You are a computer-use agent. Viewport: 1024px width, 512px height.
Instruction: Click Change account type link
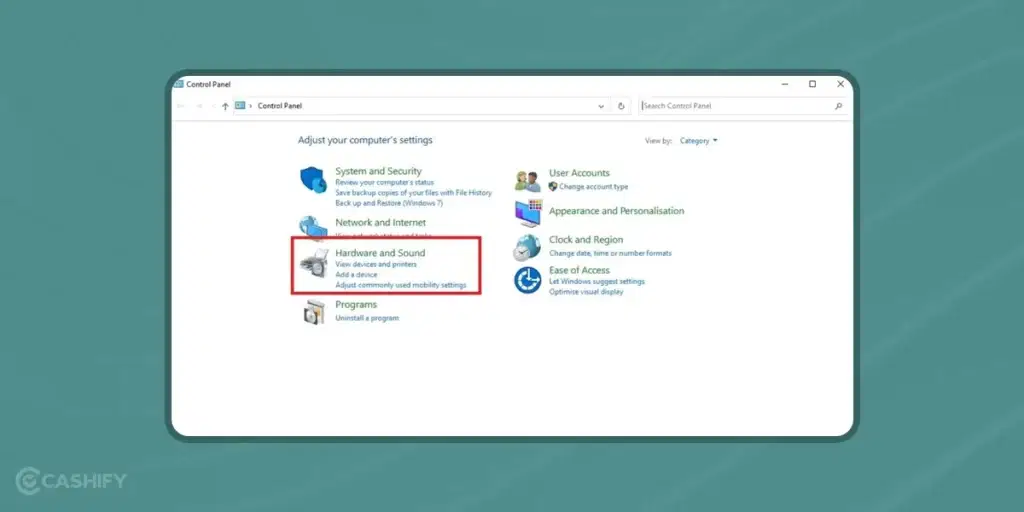[593, 187]
